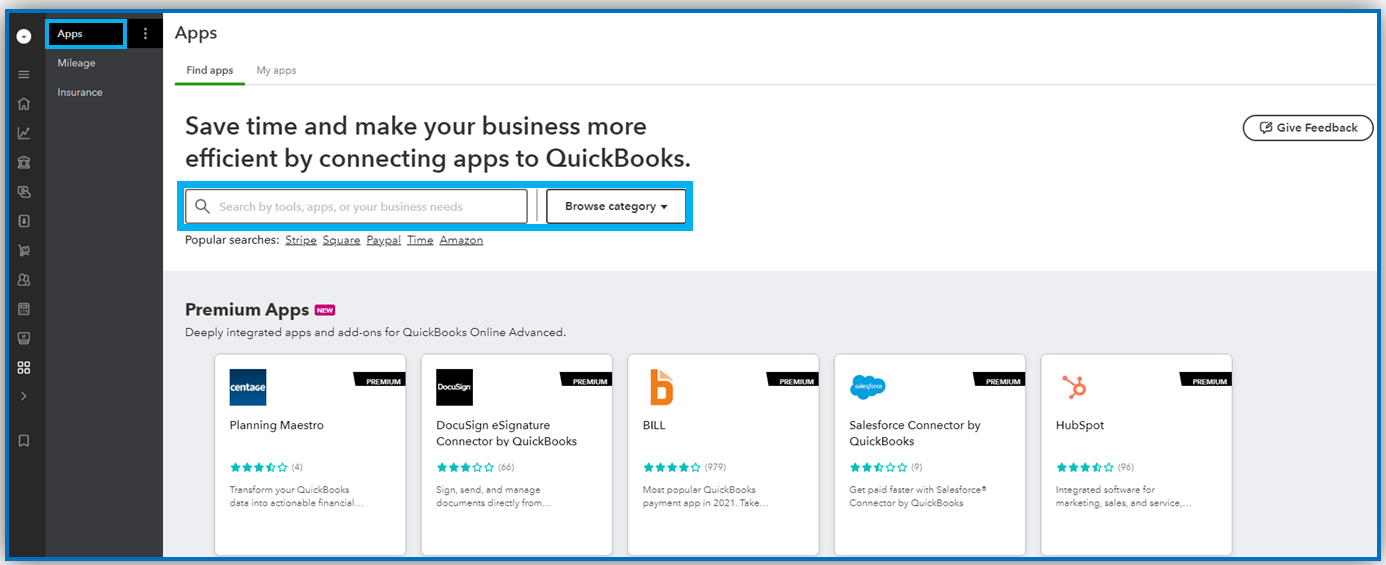Screen dimensions: 1386x565
Task: Open the calculator icon in the sidebar
Action: 24,309
